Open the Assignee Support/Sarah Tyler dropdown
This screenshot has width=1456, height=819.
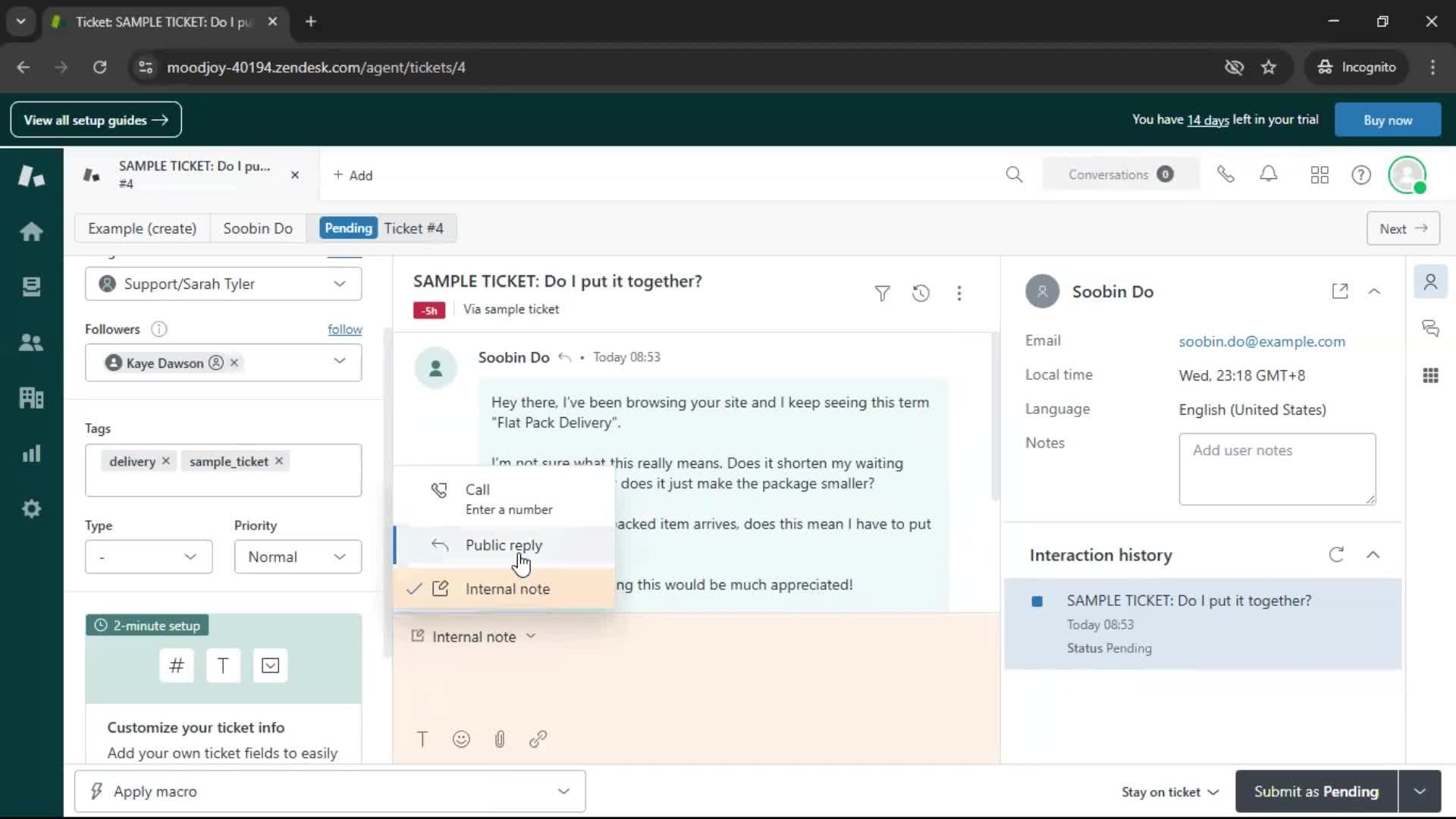coord(223,284)
